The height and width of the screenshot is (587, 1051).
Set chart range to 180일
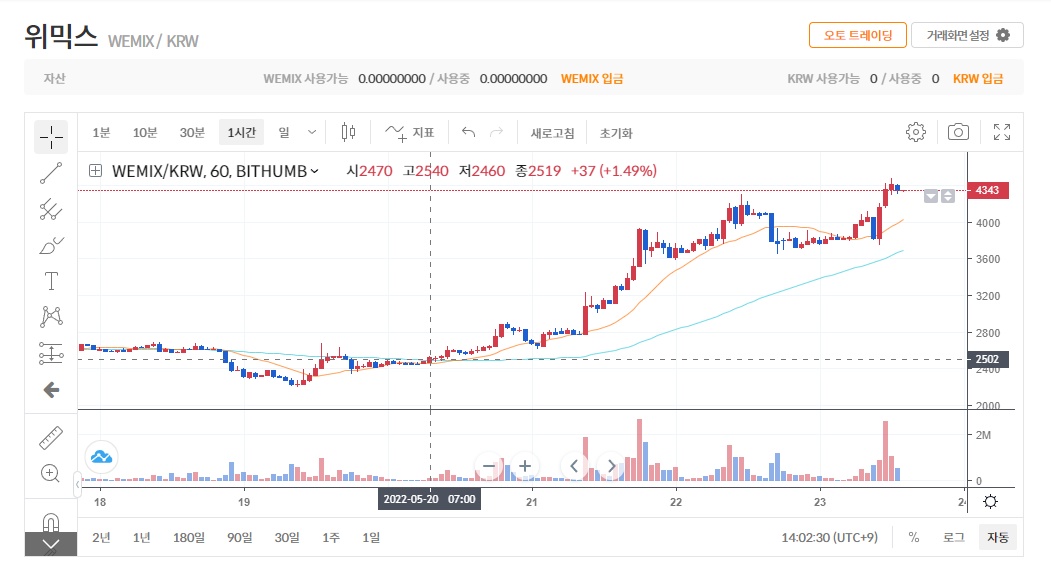189,537
